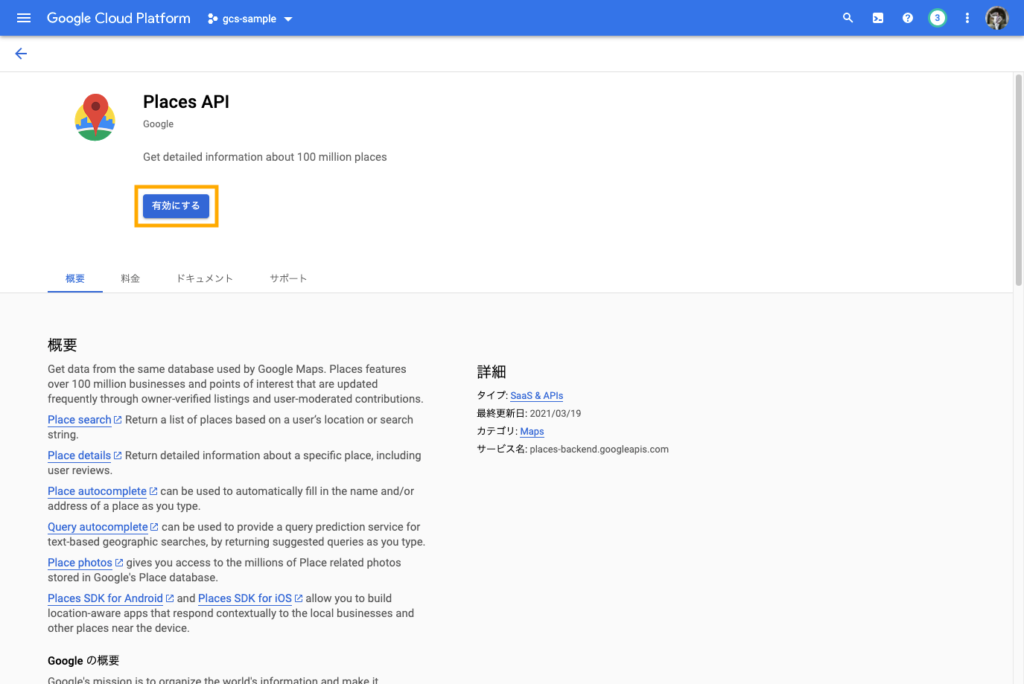Viewport: 1024px width, 684px height.
Task: Click the Places API map pin logo
Action: click(x=95, y=117)
